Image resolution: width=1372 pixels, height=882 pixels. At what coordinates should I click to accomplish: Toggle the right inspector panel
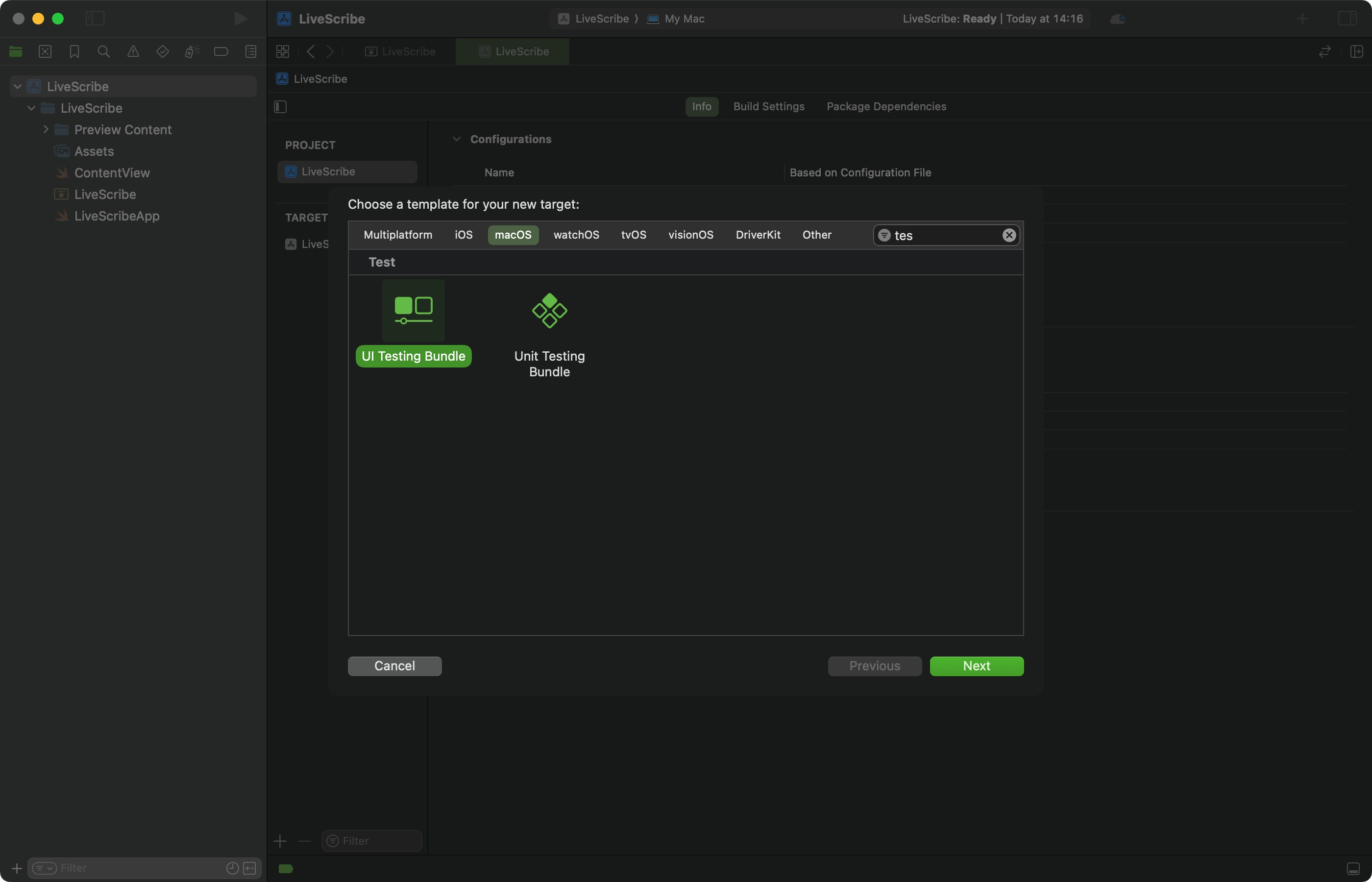(x=1347, y=18)
